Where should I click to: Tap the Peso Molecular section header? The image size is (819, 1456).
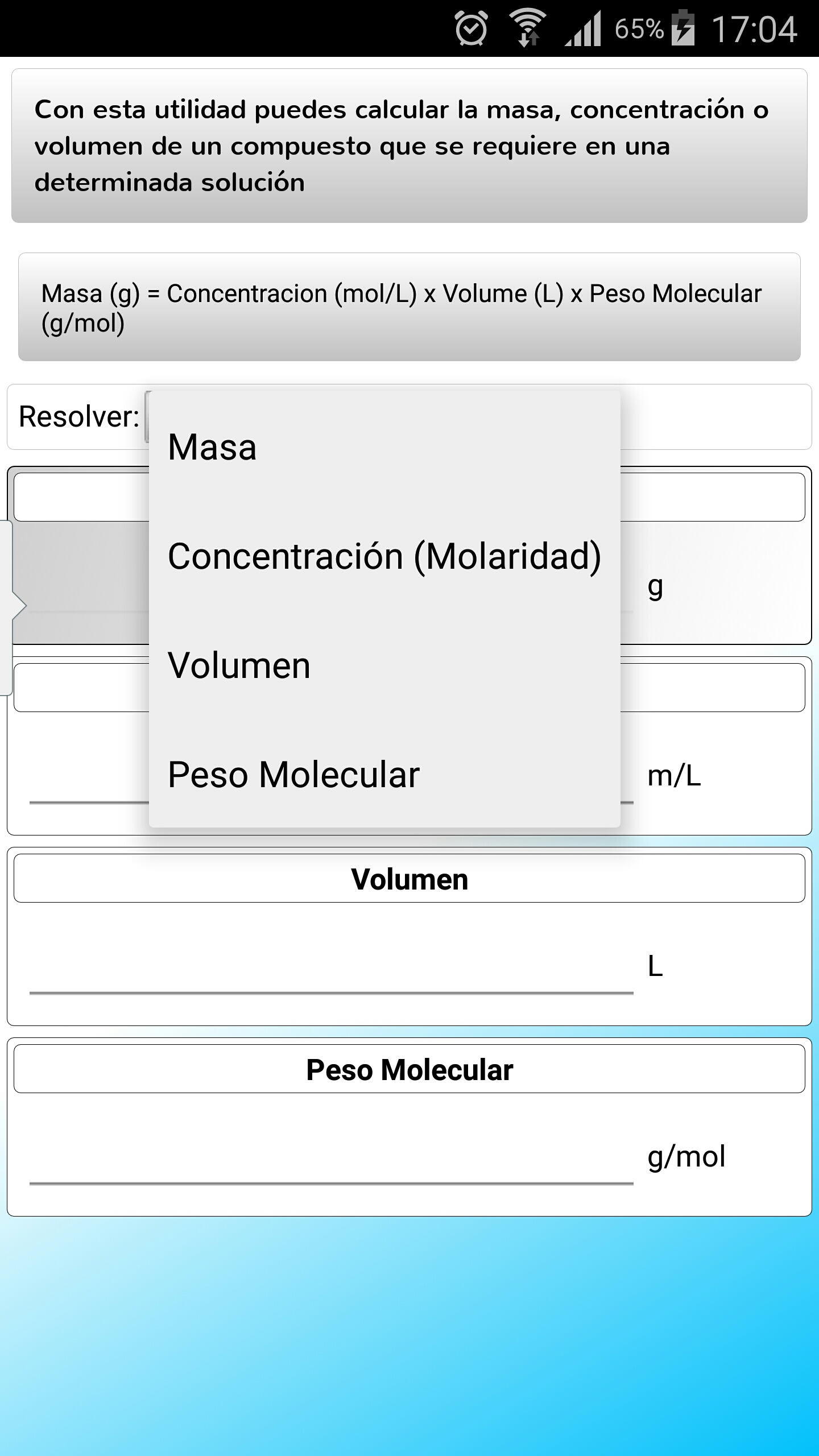coord(409,1069)
